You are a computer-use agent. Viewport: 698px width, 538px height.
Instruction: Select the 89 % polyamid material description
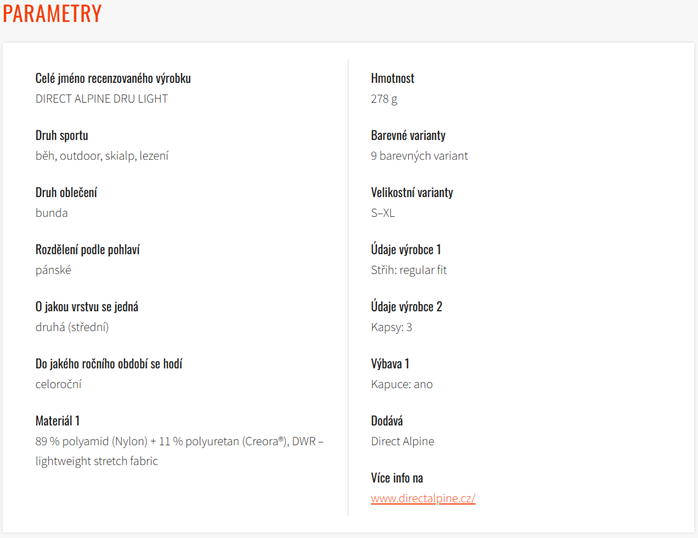179,451
